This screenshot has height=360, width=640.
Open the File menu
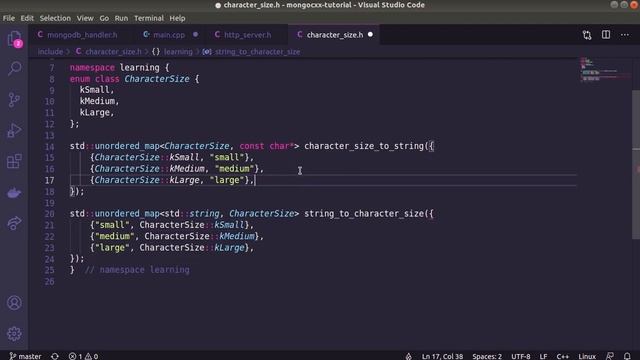coord(9,18)
